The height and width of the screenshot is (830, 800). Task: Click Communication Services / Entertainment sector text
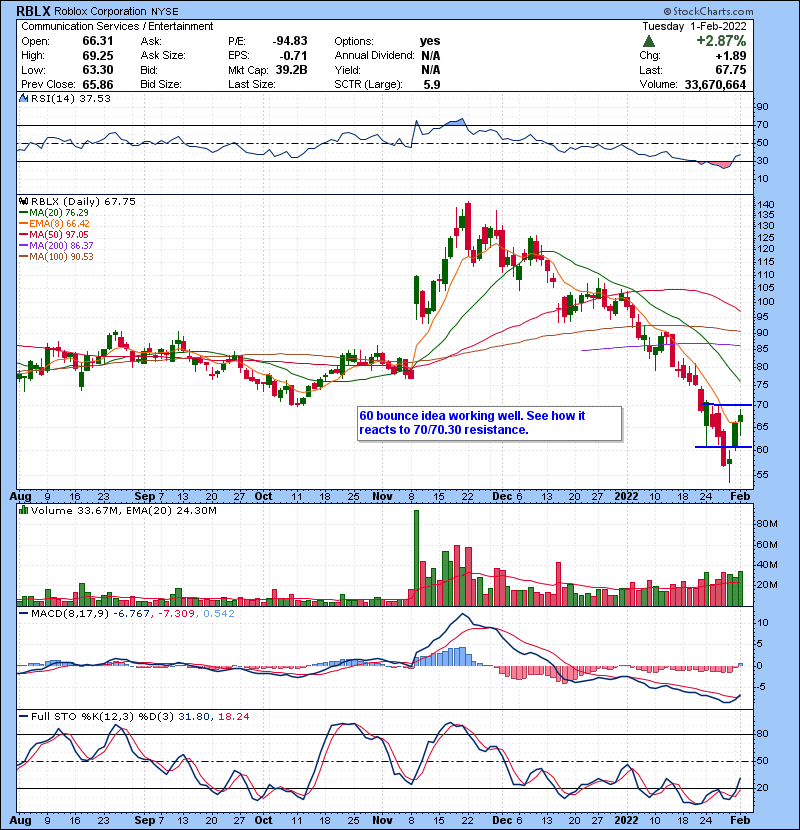coord(117,26)
